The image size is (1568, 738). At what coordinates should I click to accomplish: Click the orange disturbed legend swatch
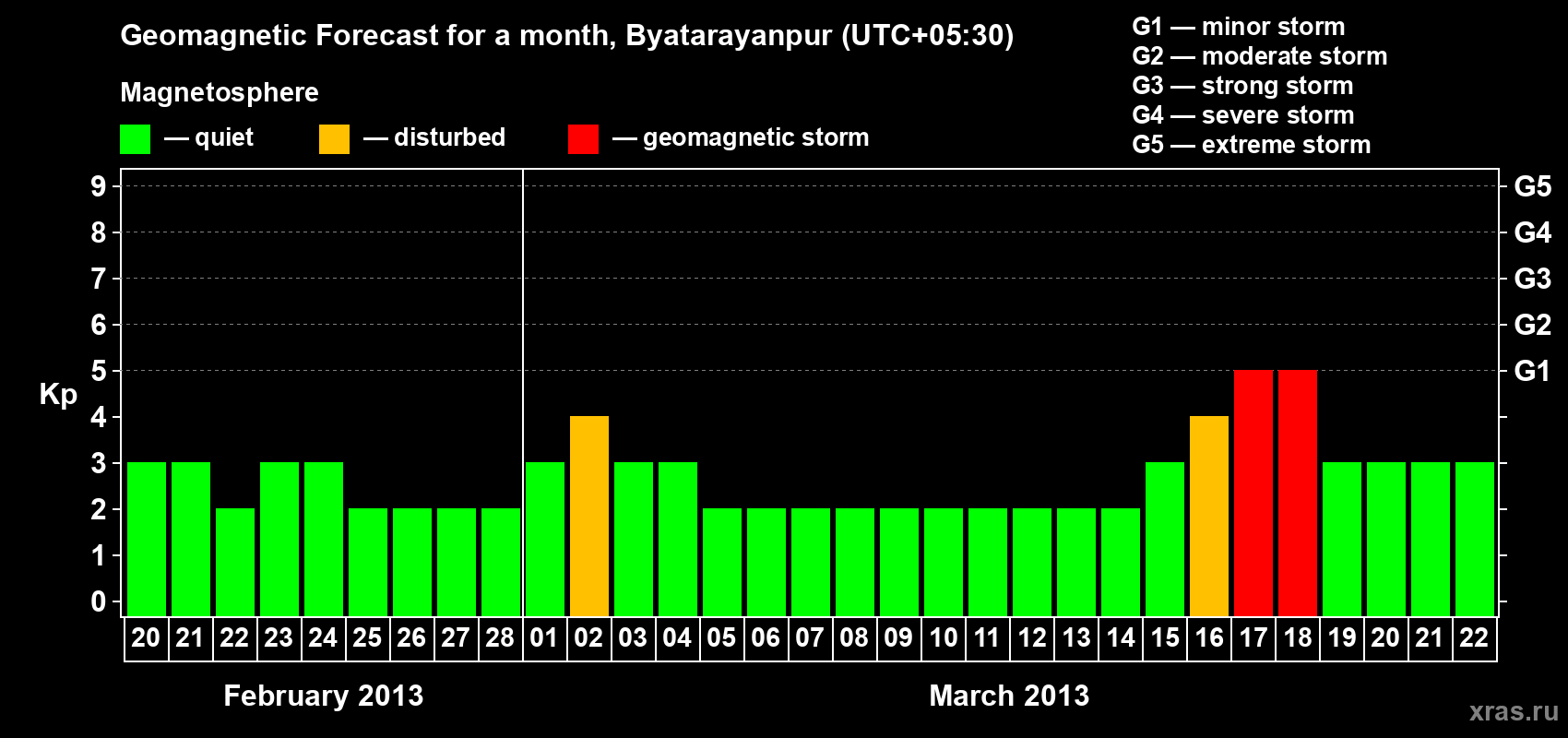(335, 139)
